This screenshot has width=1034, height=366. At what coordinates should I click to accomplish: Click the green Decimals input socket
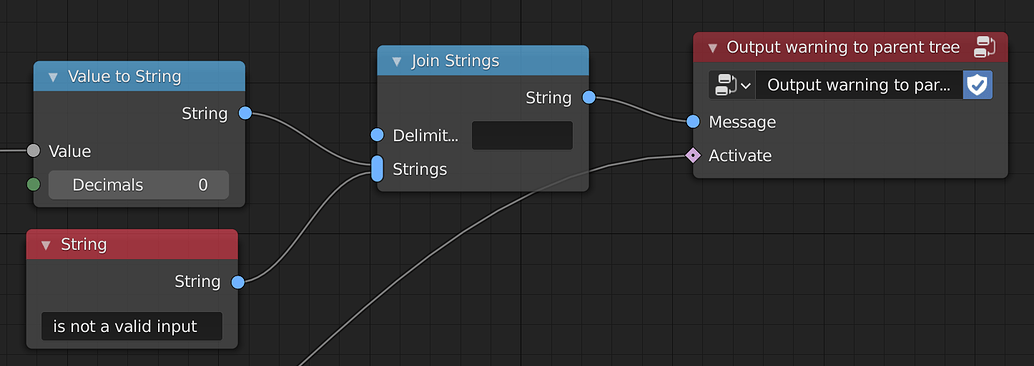point(34,185)
